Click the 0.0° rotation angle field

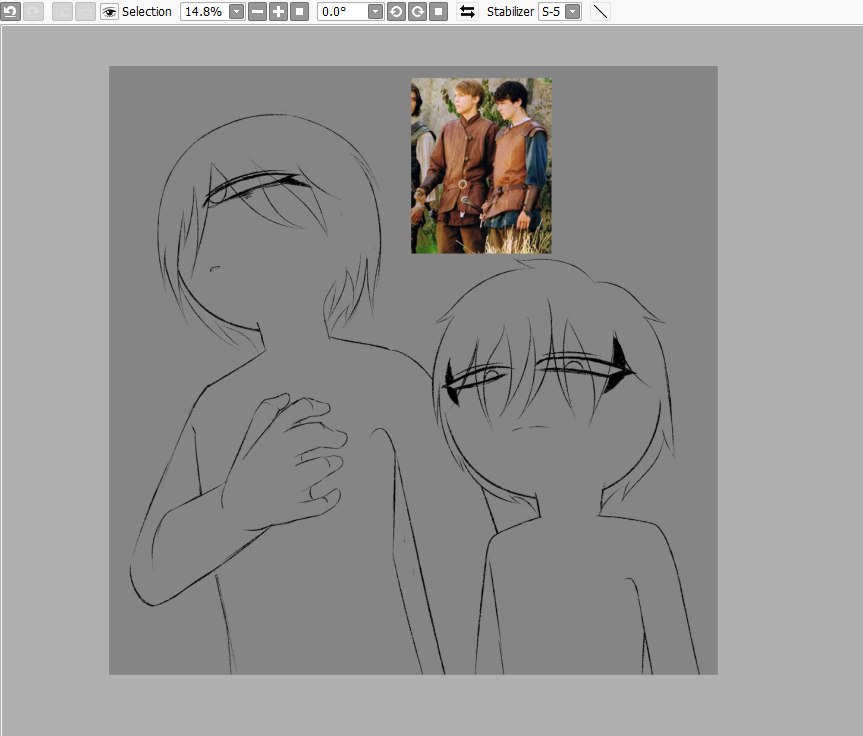342,12
